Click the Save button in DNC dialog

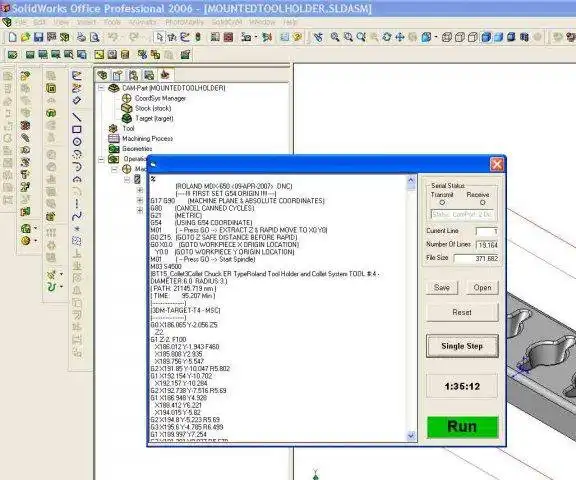[x=442, y=288]
